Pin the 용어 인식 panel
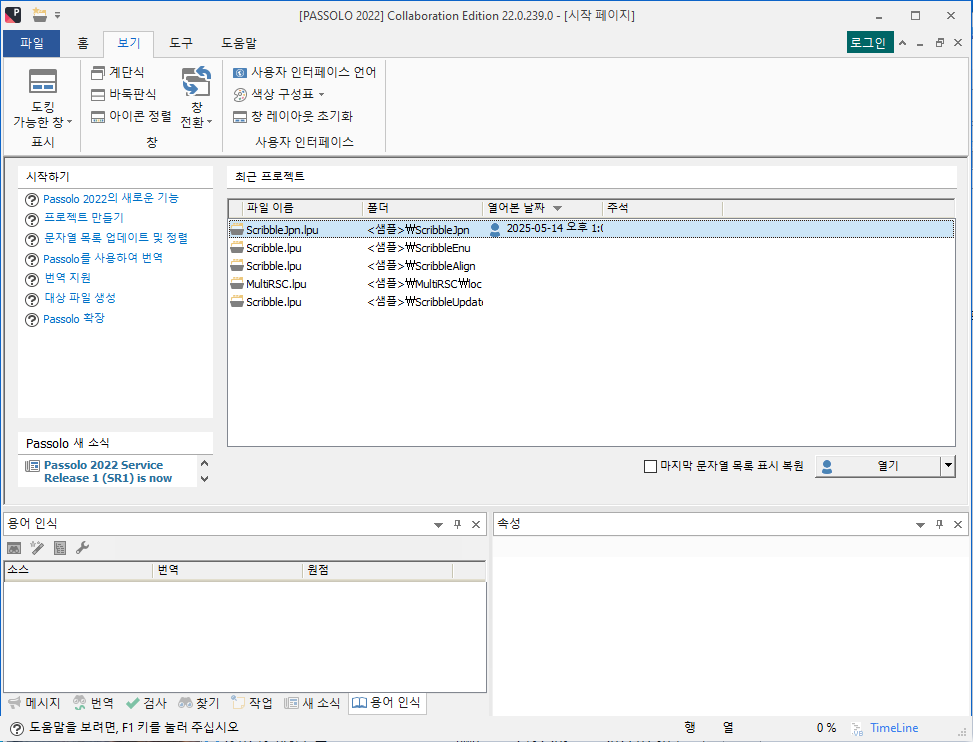The width and height of the screenshot is (973, 742). pos(457,525)
